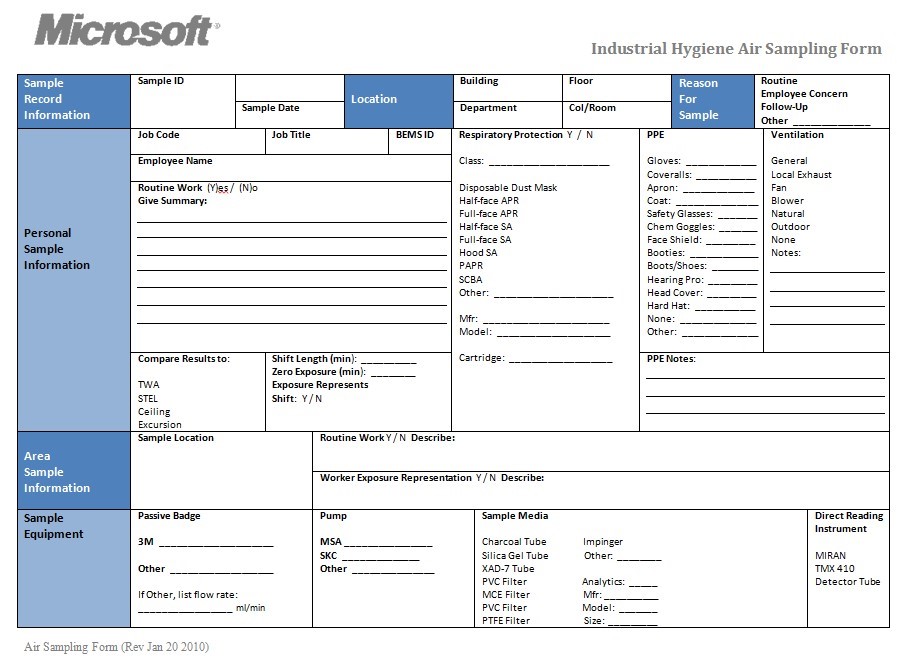Click the Gloves blank line under PPE

pyautogui.click(x=720, y=162)
